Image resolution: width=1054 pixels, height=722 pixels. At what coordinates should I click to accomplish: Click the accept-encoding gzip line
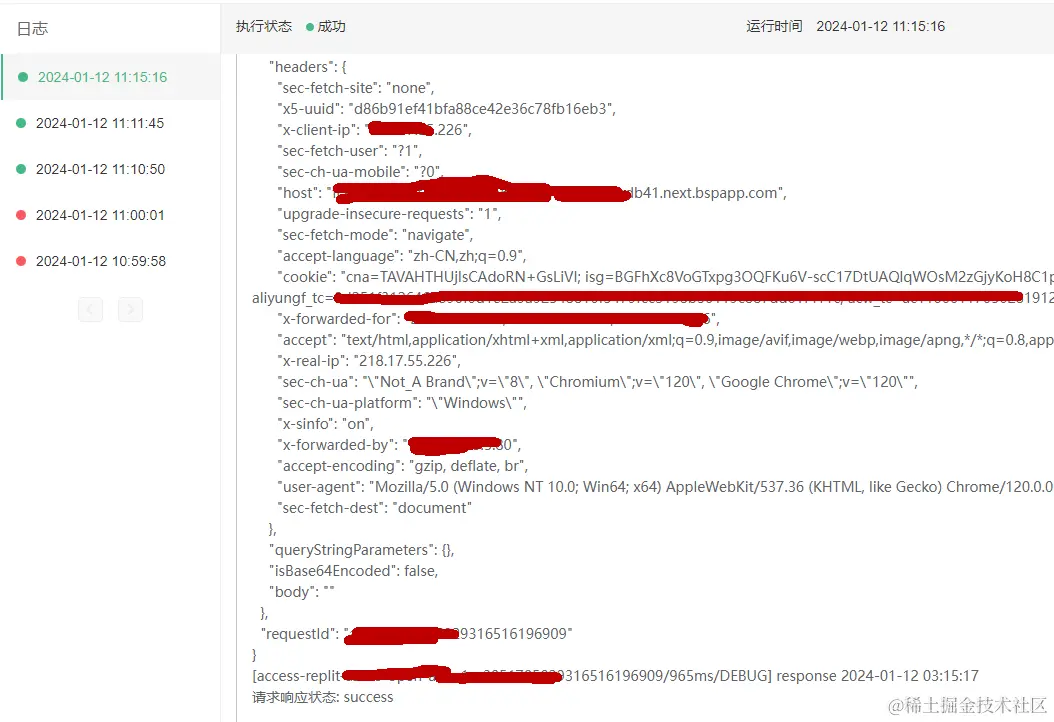[403, 465]
